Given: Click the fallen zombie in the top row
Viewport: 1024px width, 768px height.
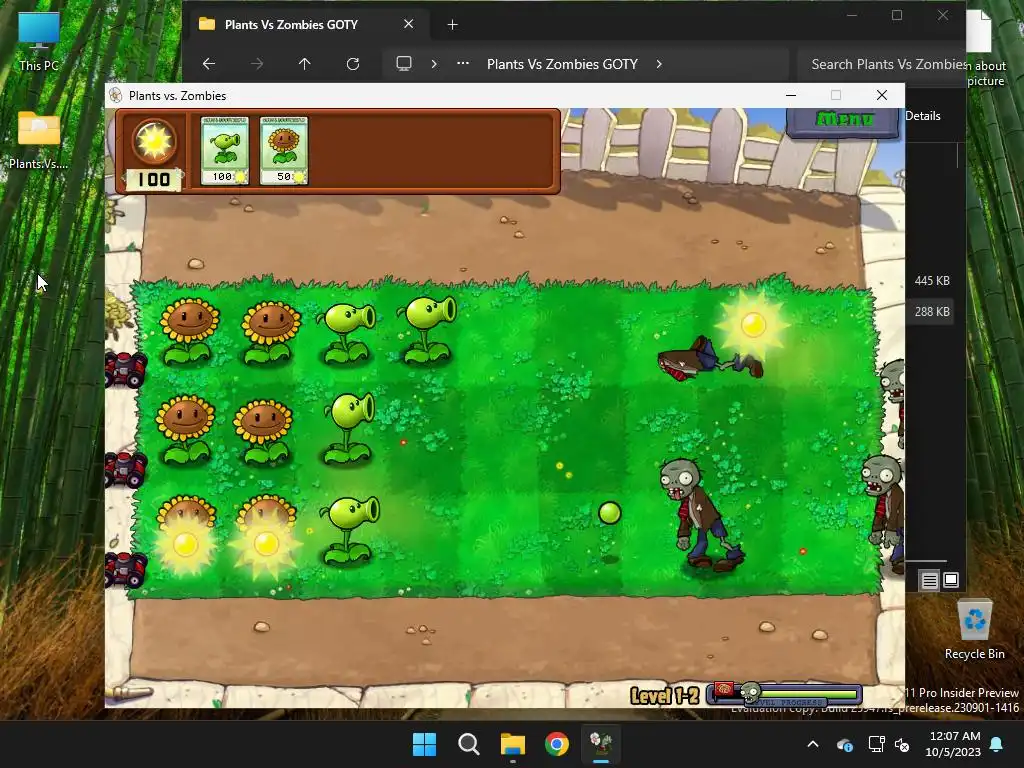Looking at the screenshot, I should [709, 359].
